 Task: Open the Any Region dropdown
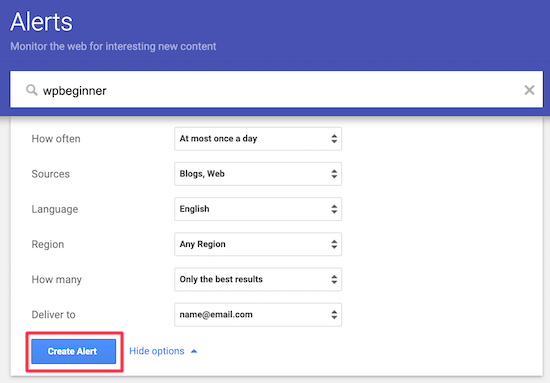258,244
